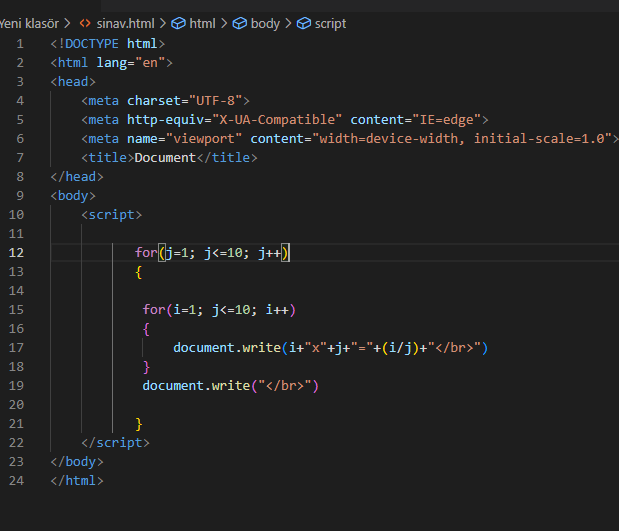Click the word Document in the title
Image resolution: width=619 pixels, height=531 pixels.
coord(165,158)
